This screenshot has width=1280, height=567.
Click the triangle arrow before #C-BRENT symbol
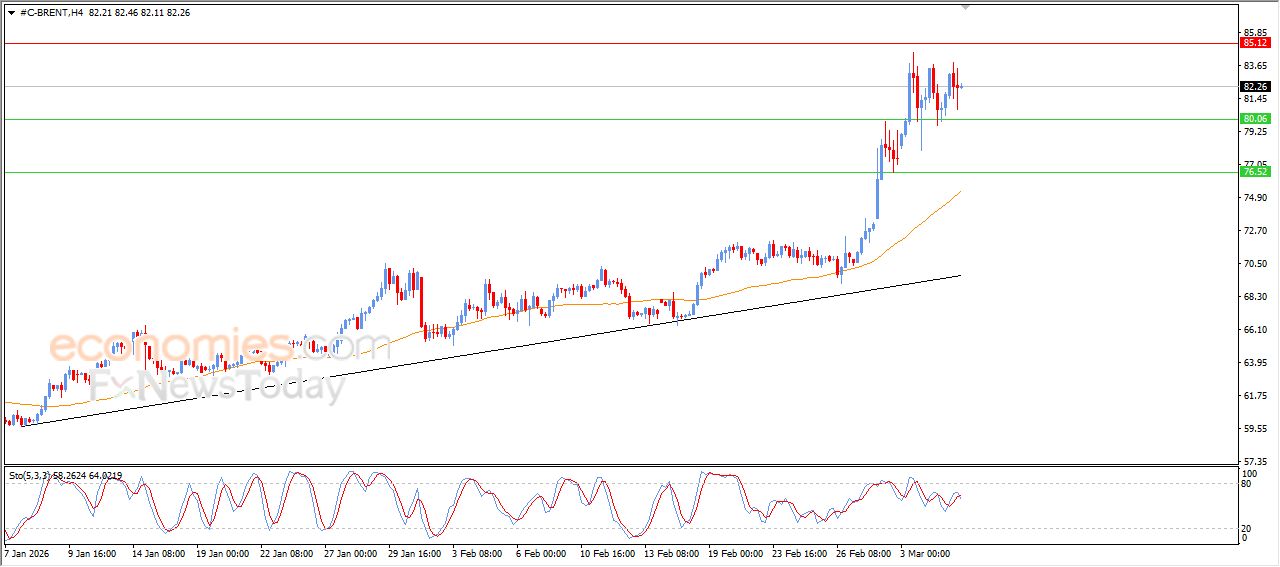coord(11,12)
